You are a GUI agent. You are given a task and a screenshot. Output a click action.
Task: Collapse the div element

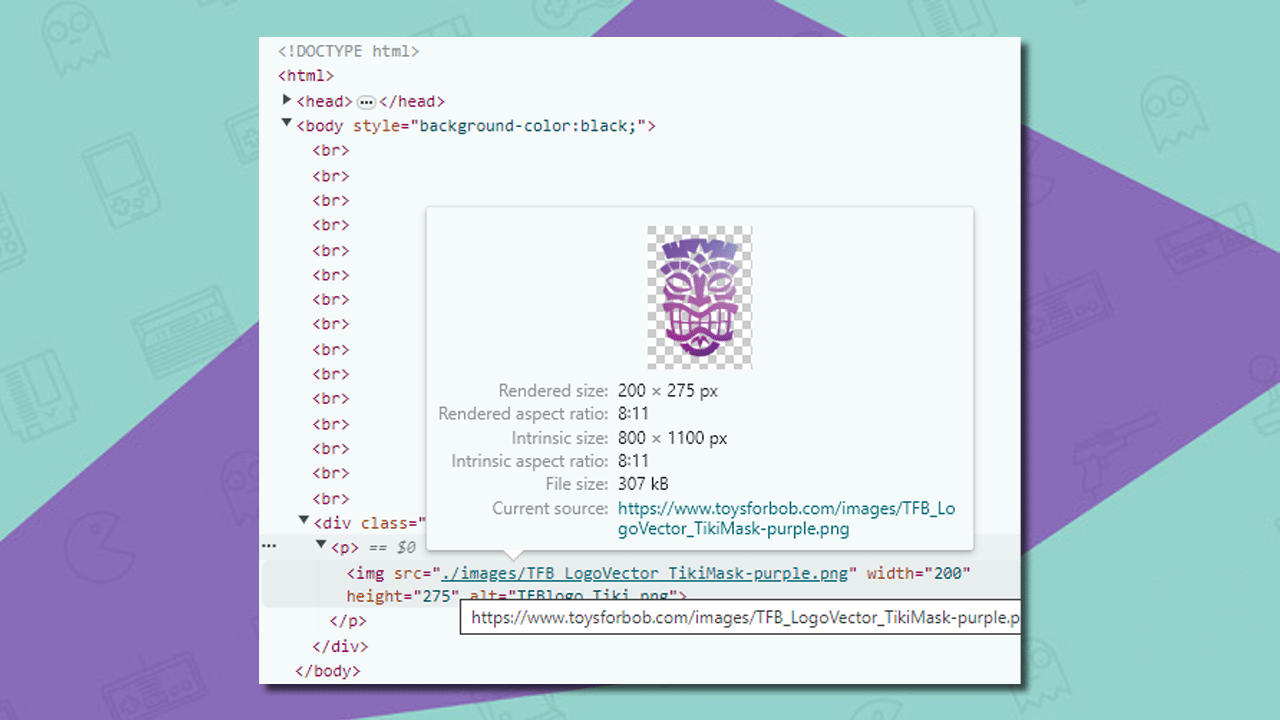tap(303, 520)
